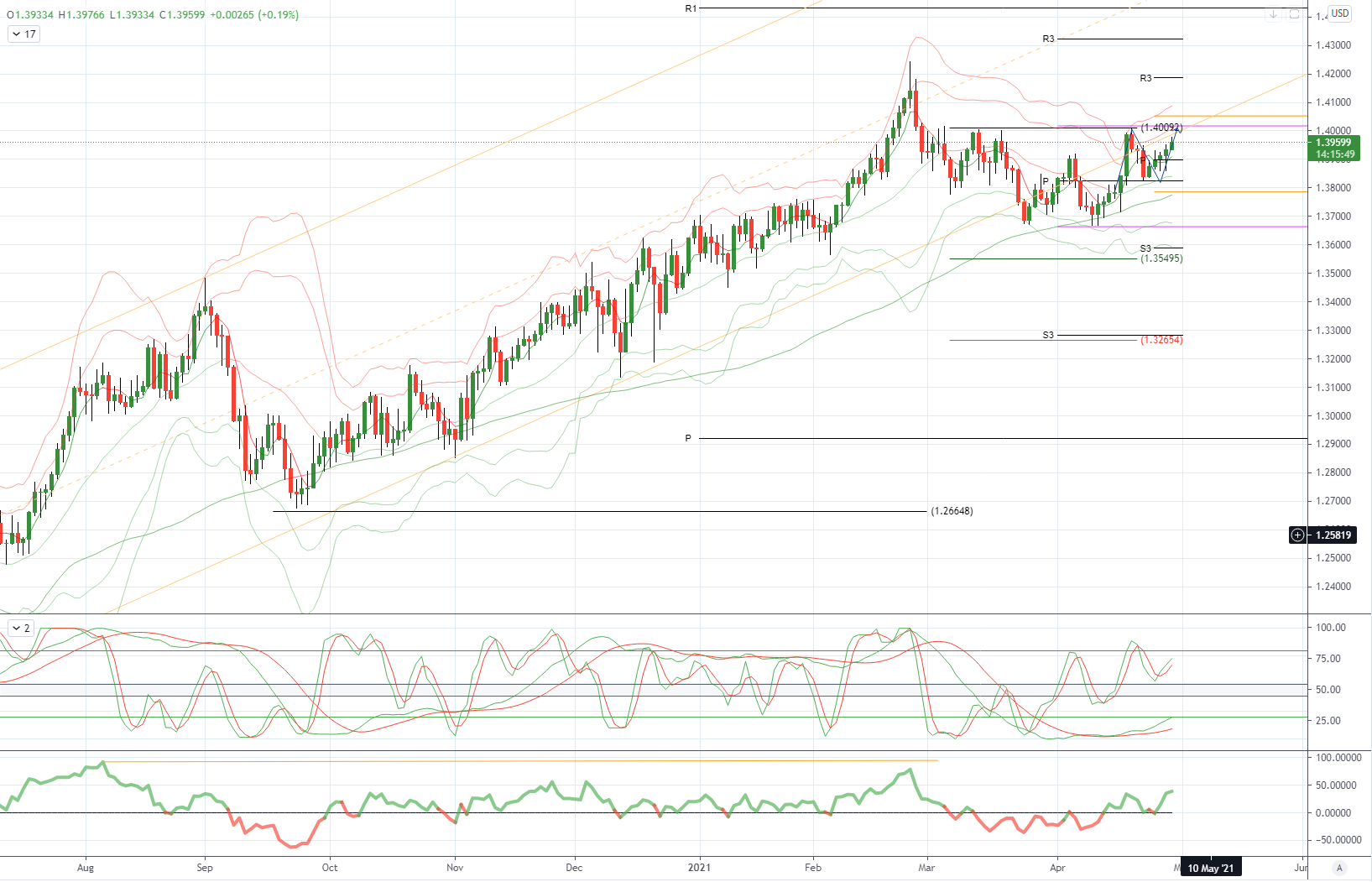Select the green 1.35495 level label
1372x882 pixels.
point(1161,258)
